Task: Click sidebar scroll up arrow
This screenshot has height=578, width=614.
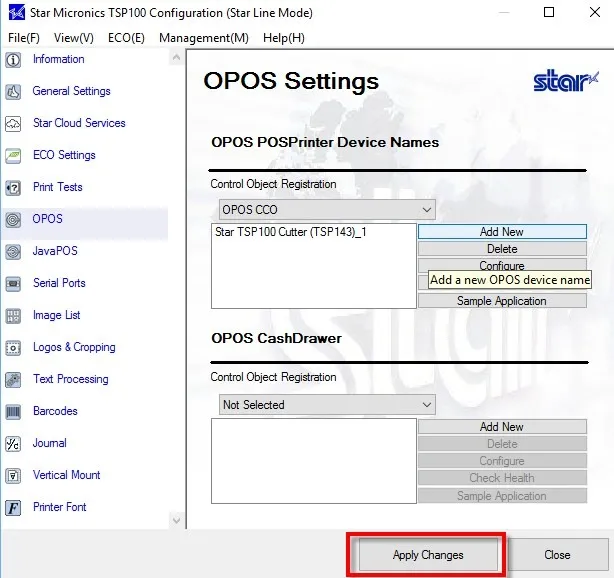Action: pyautogui.click(x=176, y=58)
